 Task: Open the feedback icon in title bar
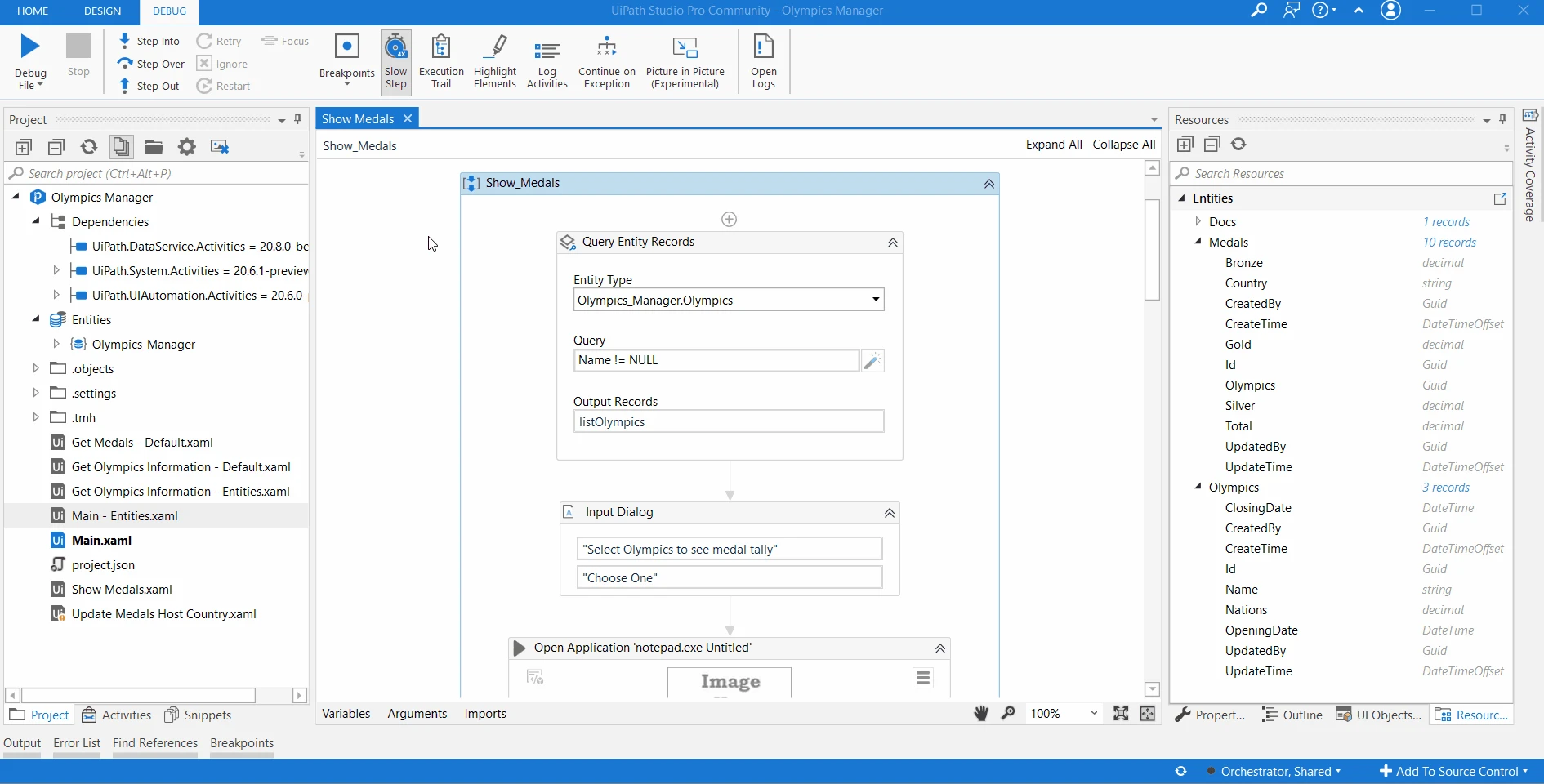click(x=1292, y=11)
